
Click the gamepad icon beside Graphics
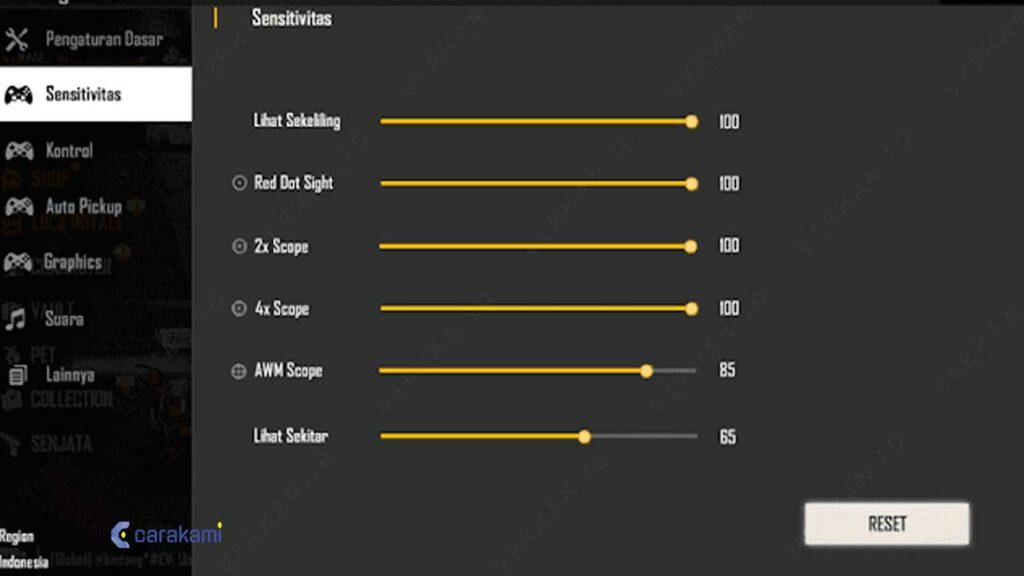click(x=18, y=263)
